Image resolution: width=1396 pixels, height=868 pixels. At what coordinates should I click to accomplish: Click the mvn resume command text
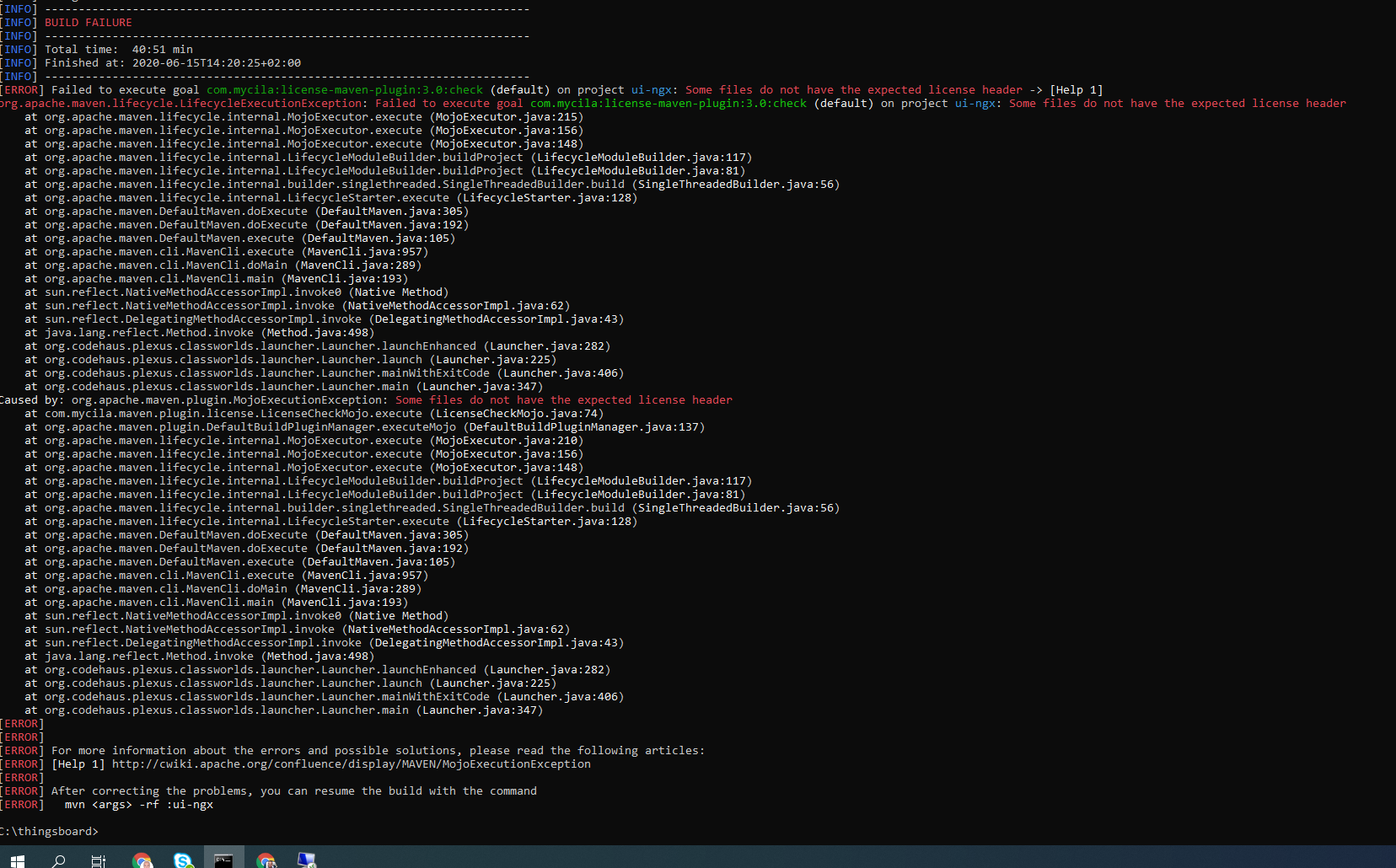tap(137, 804)
